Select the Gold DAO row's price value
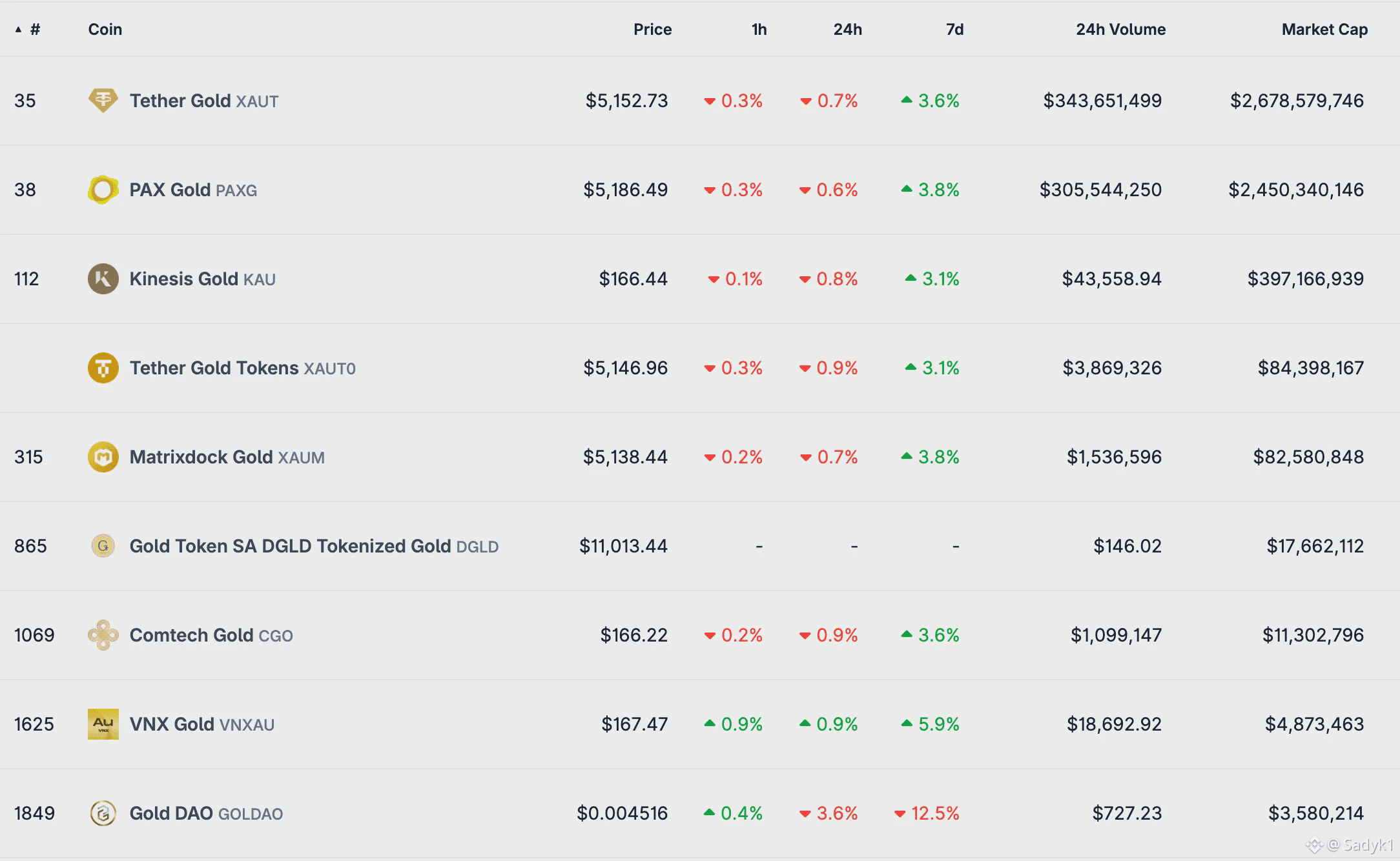Viewport: 1400px width, 861px height. [x=622, y=813]
